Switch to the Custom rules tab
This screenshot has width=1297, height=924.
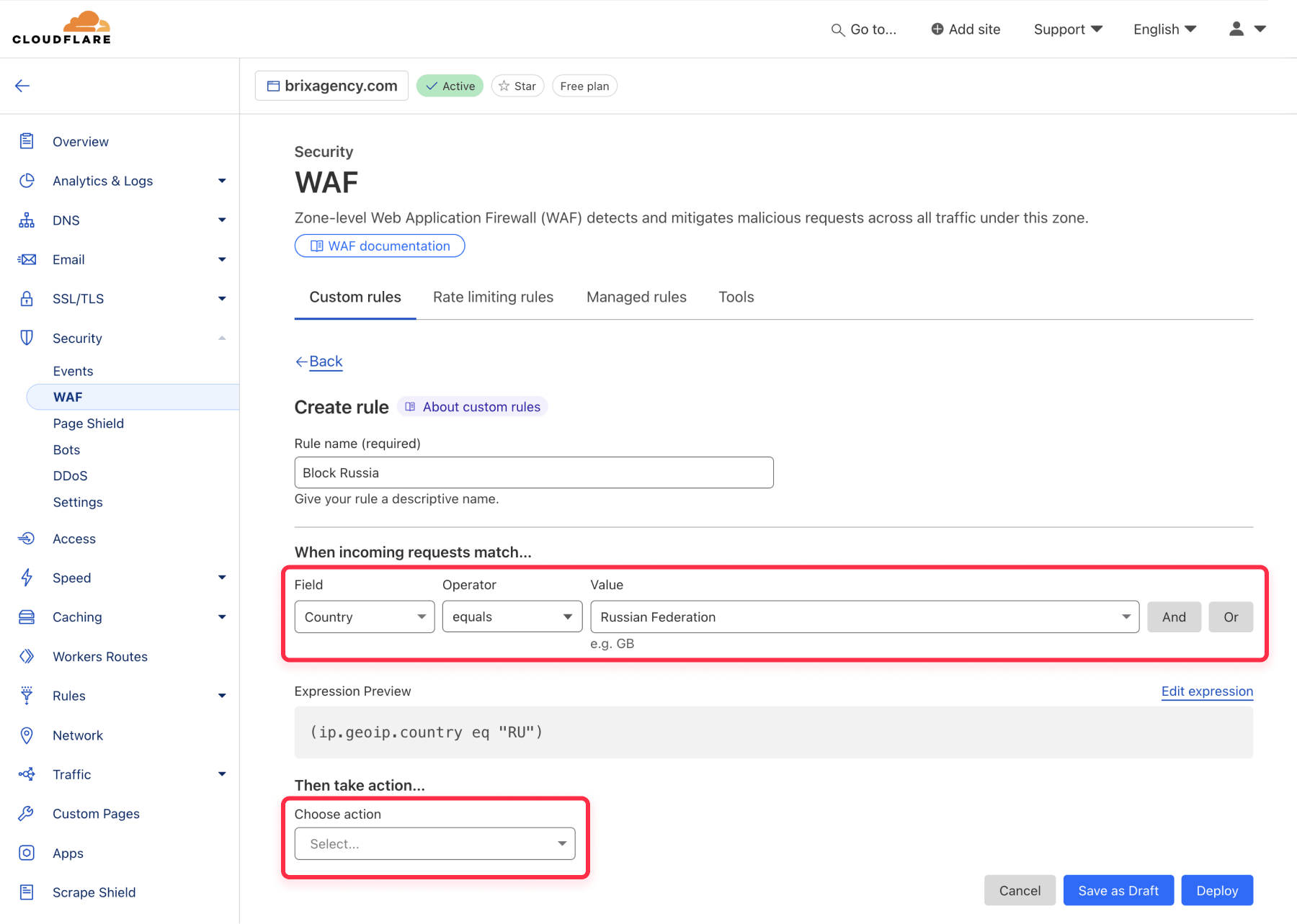(355, 297)
